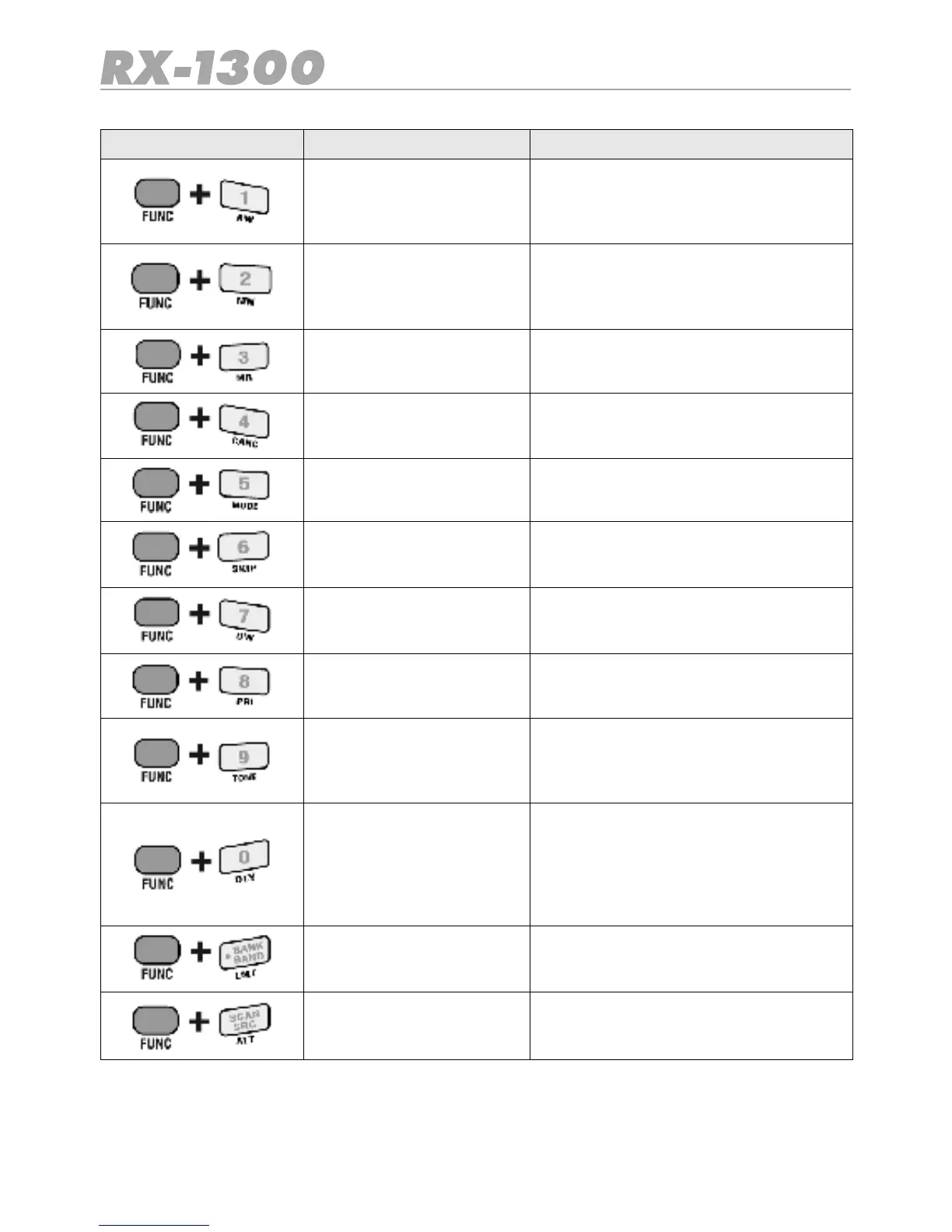Click the RX-1300 title heading
952x1232 pixels.
(x=212, y=68)
